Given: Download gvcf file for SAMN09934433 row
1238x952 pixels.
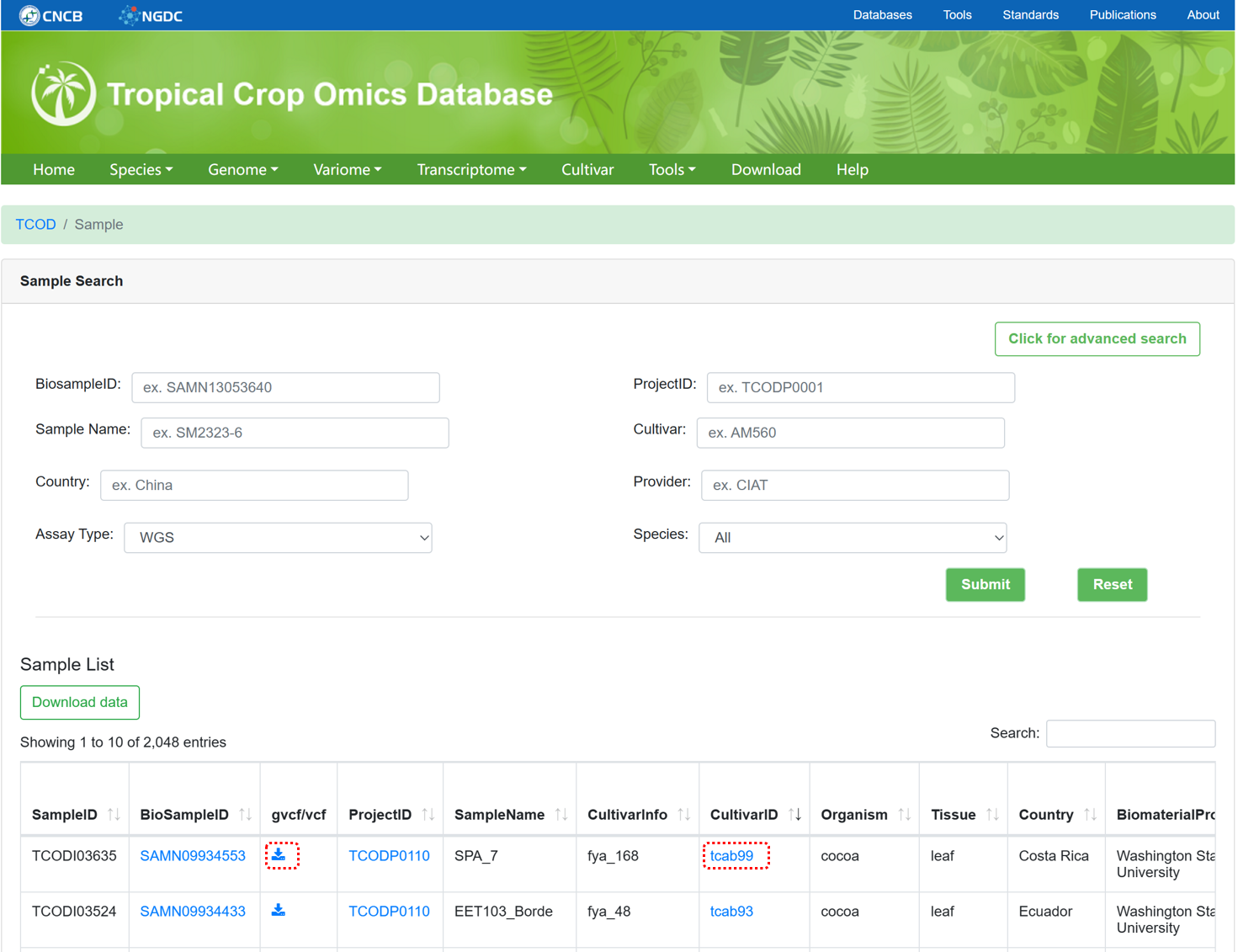Looking at the screenshot, I should (x=279, y=910).
